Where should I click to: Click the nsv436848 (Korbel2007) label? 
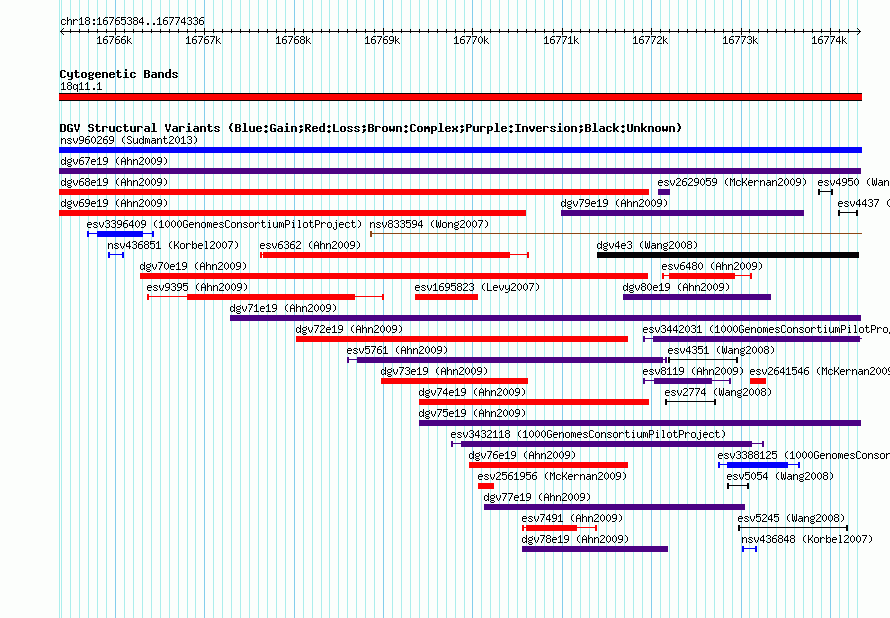point(807,539)
